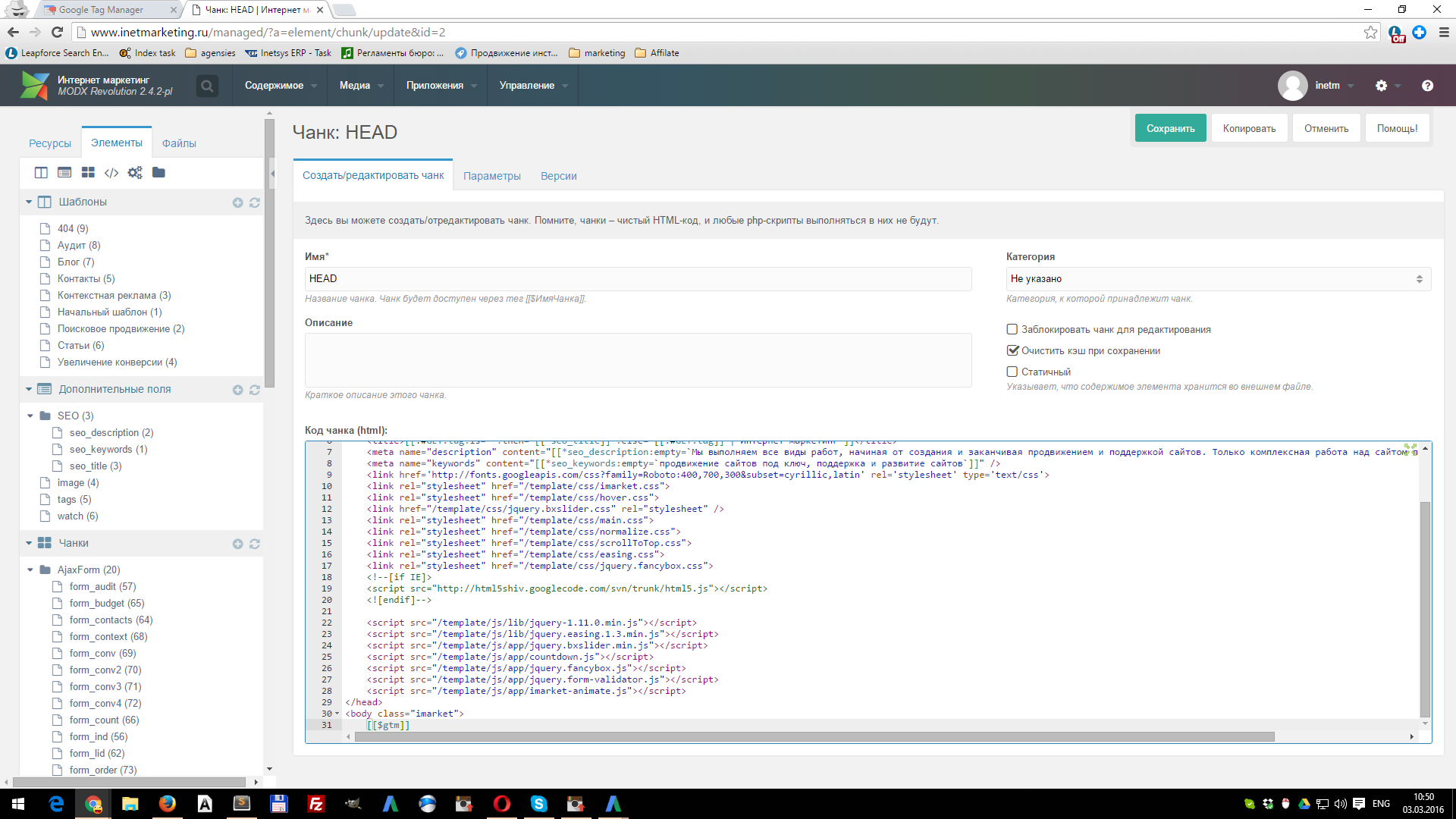The height and width of the screenshot is (819, 1456).
Task: Click the Сохранить button
Action: click(x=1170, y=128)
